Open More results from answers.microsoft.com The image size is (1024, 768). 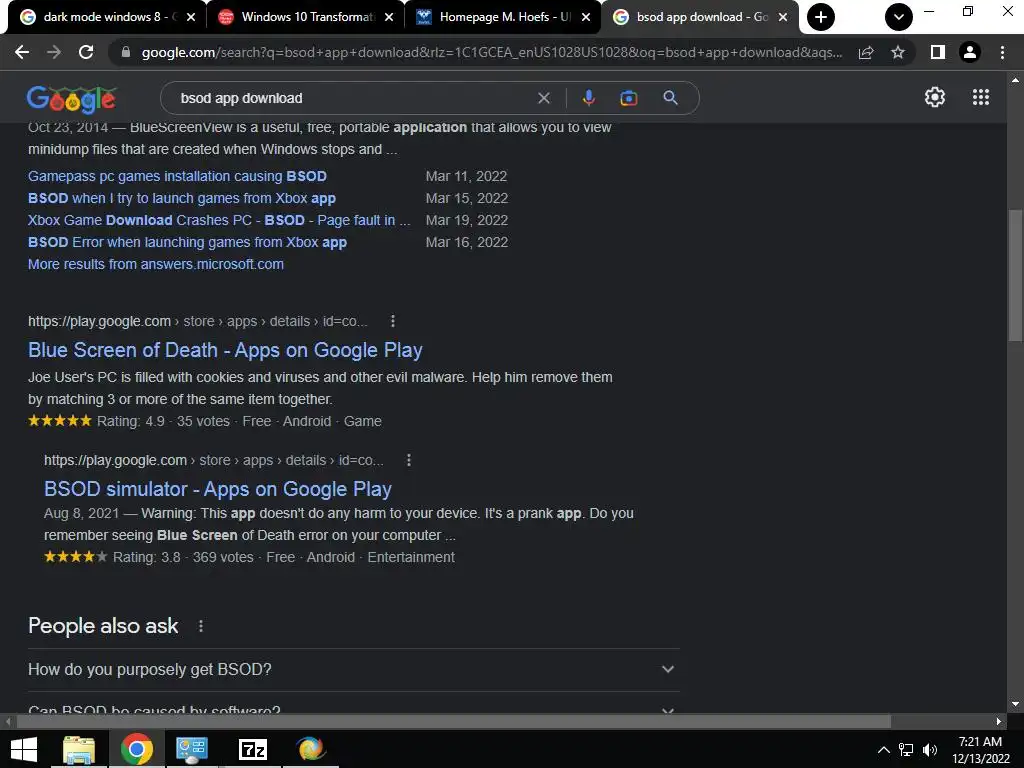pos(156,264)
